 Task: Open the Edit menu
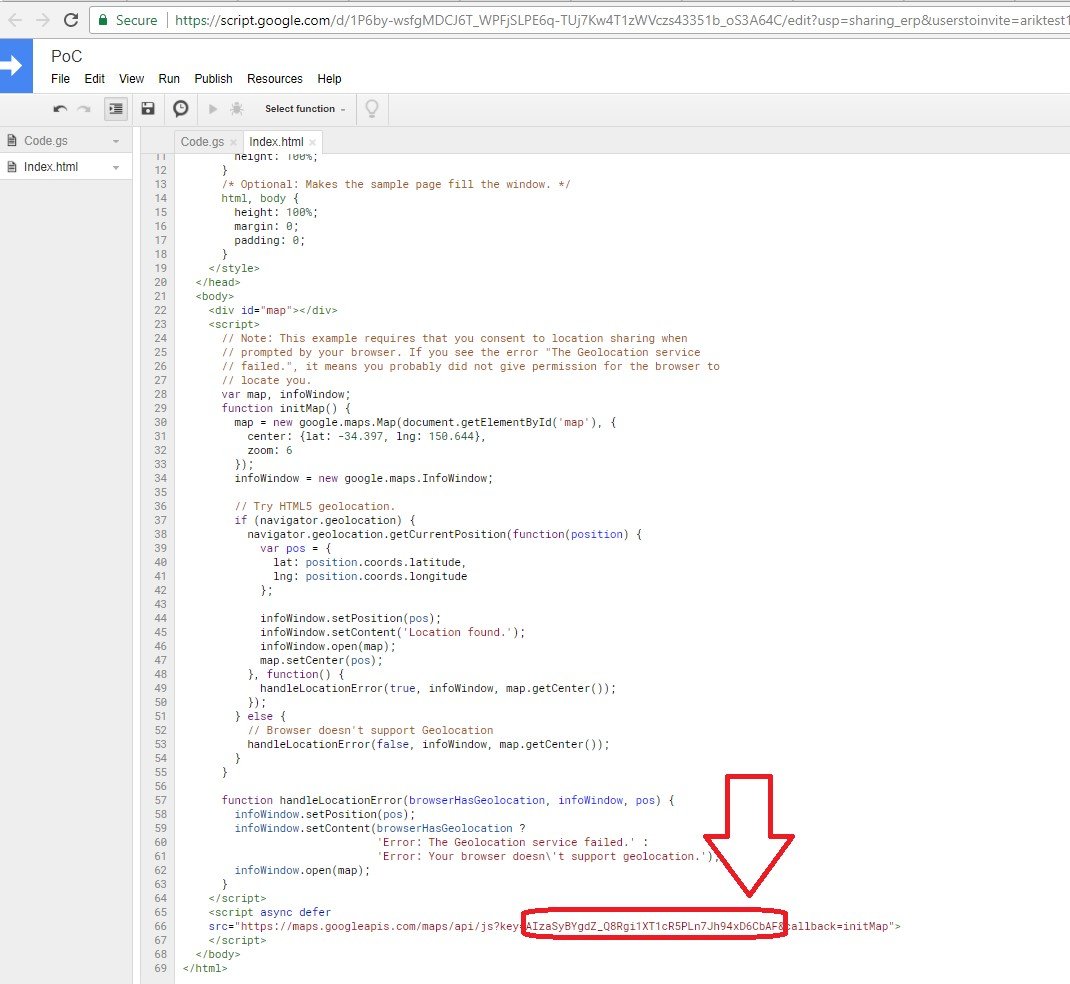pos(94,78)
